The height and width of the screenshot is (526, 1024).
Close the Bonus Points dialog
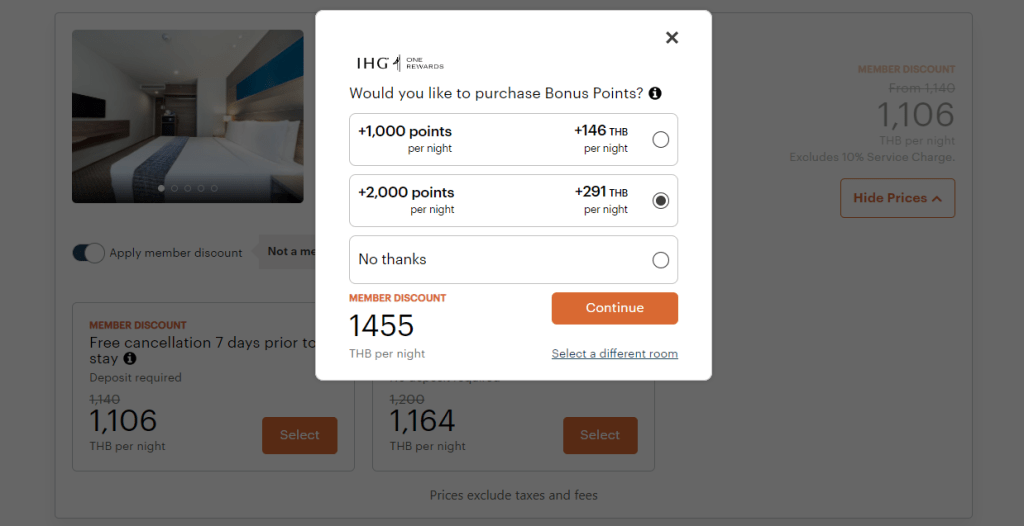tap(672, 38)
